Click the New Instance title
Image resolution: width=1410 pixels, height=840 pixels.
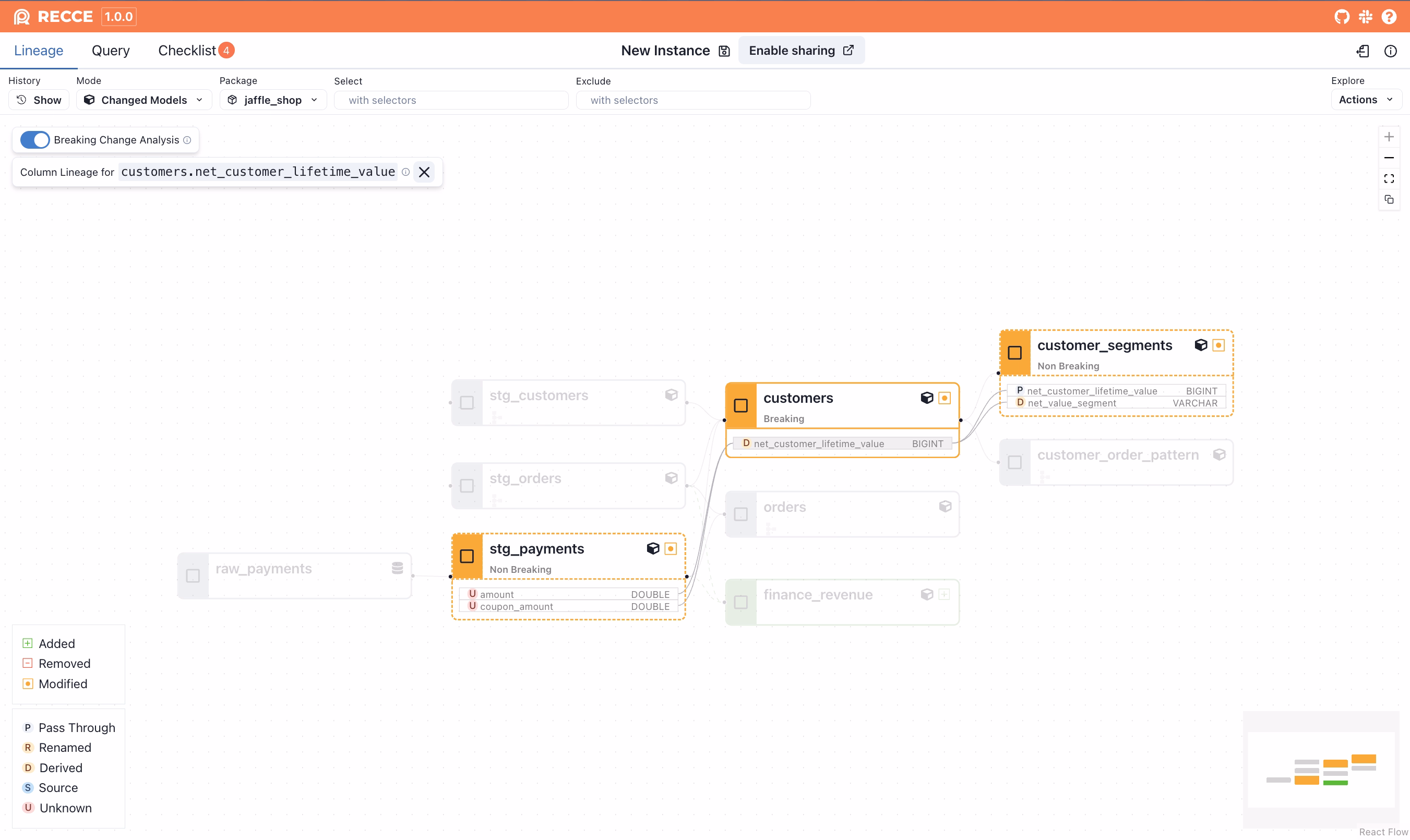tap(665, 51)
